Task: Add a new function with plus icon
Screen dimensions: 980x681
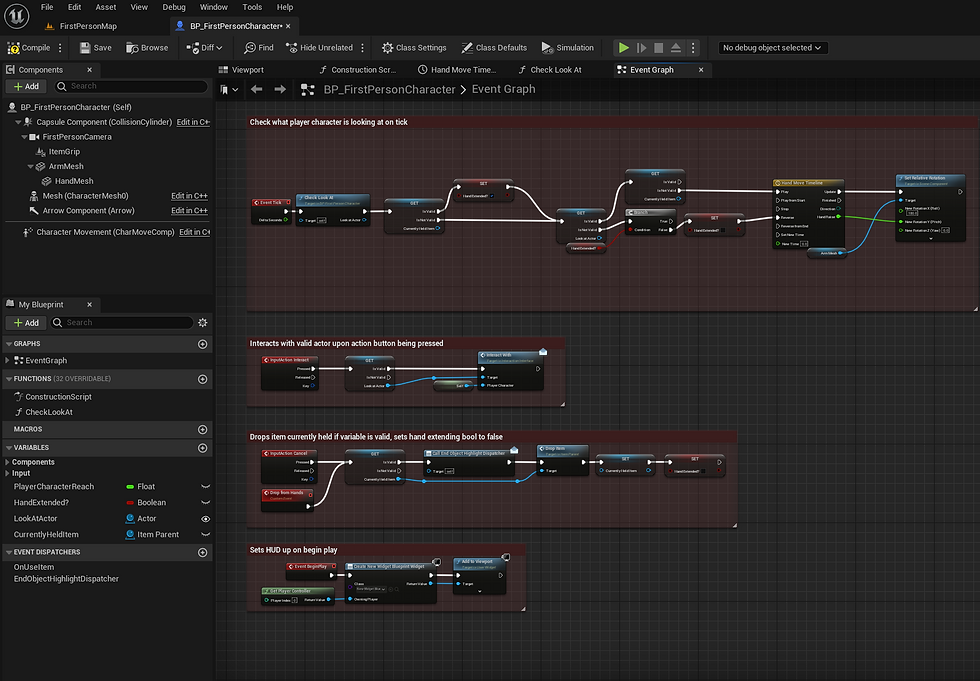Action: [202, 379]
